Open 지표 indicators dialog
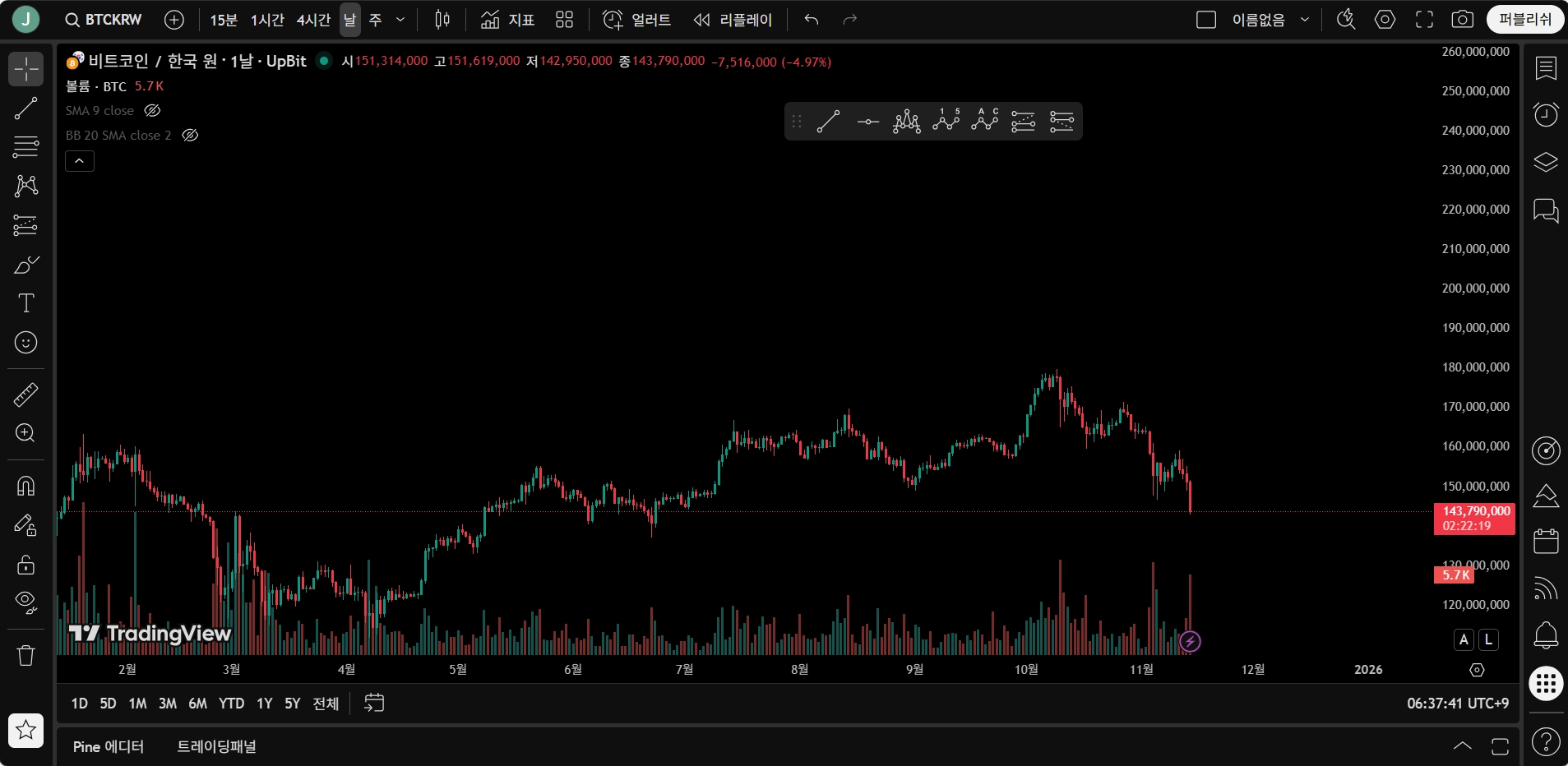The height and width of the screenshot is (766, 1568). [507, 20]
